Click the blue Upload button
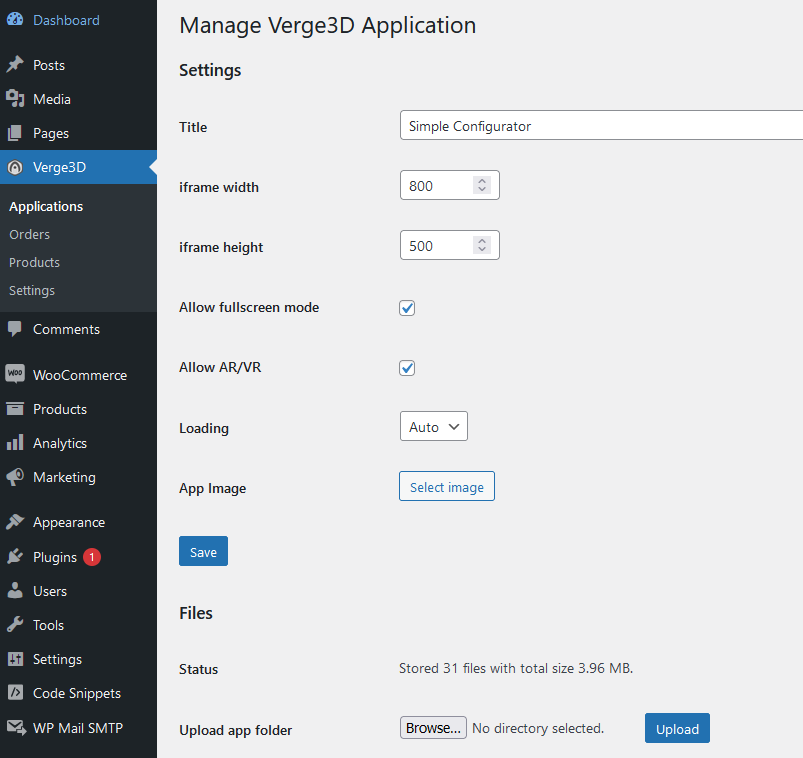 click(677, 728)
